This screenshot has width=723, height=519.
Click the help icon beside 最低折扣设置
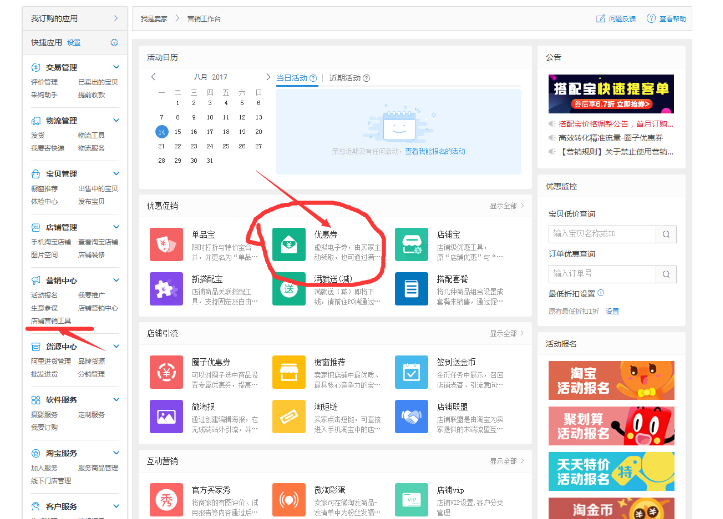point(600,293)
